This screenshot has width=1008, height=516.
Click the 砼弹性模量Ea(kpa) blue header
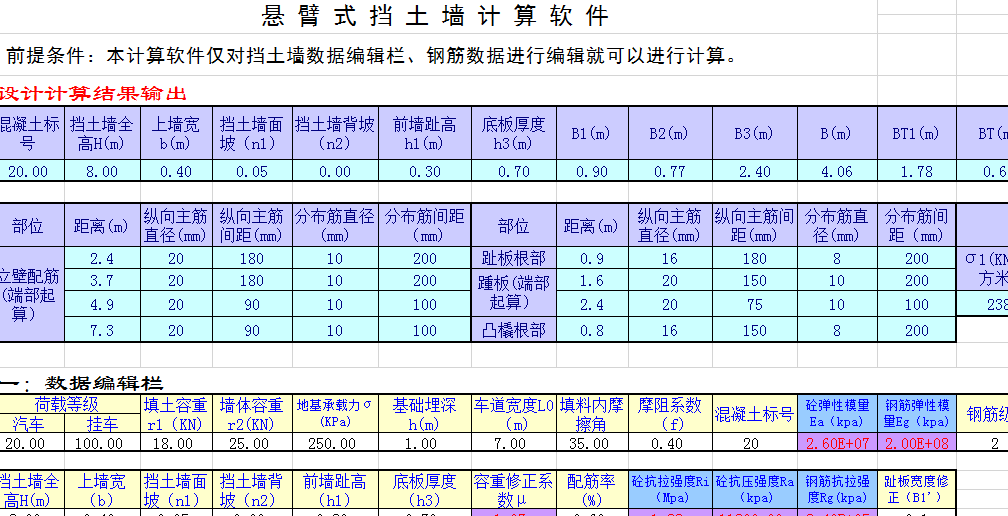[837, 414]
